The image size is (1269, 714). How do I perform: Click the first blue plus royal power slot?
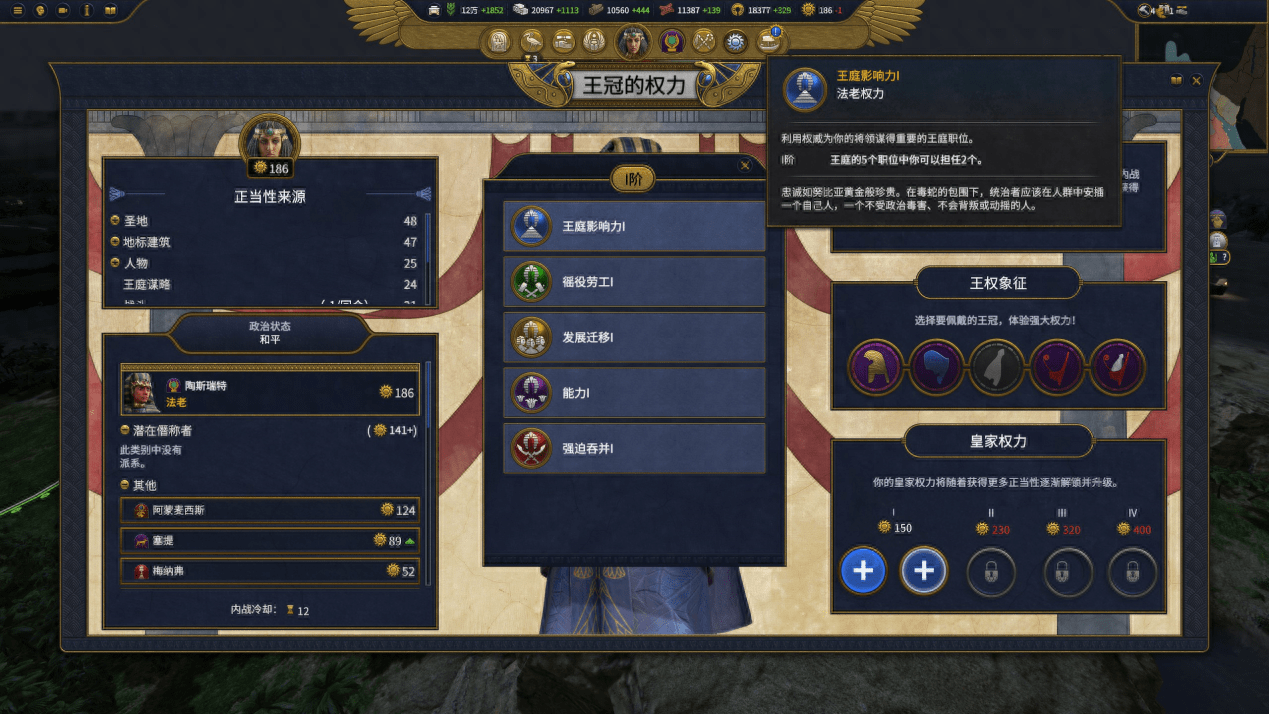coord(863,571)
